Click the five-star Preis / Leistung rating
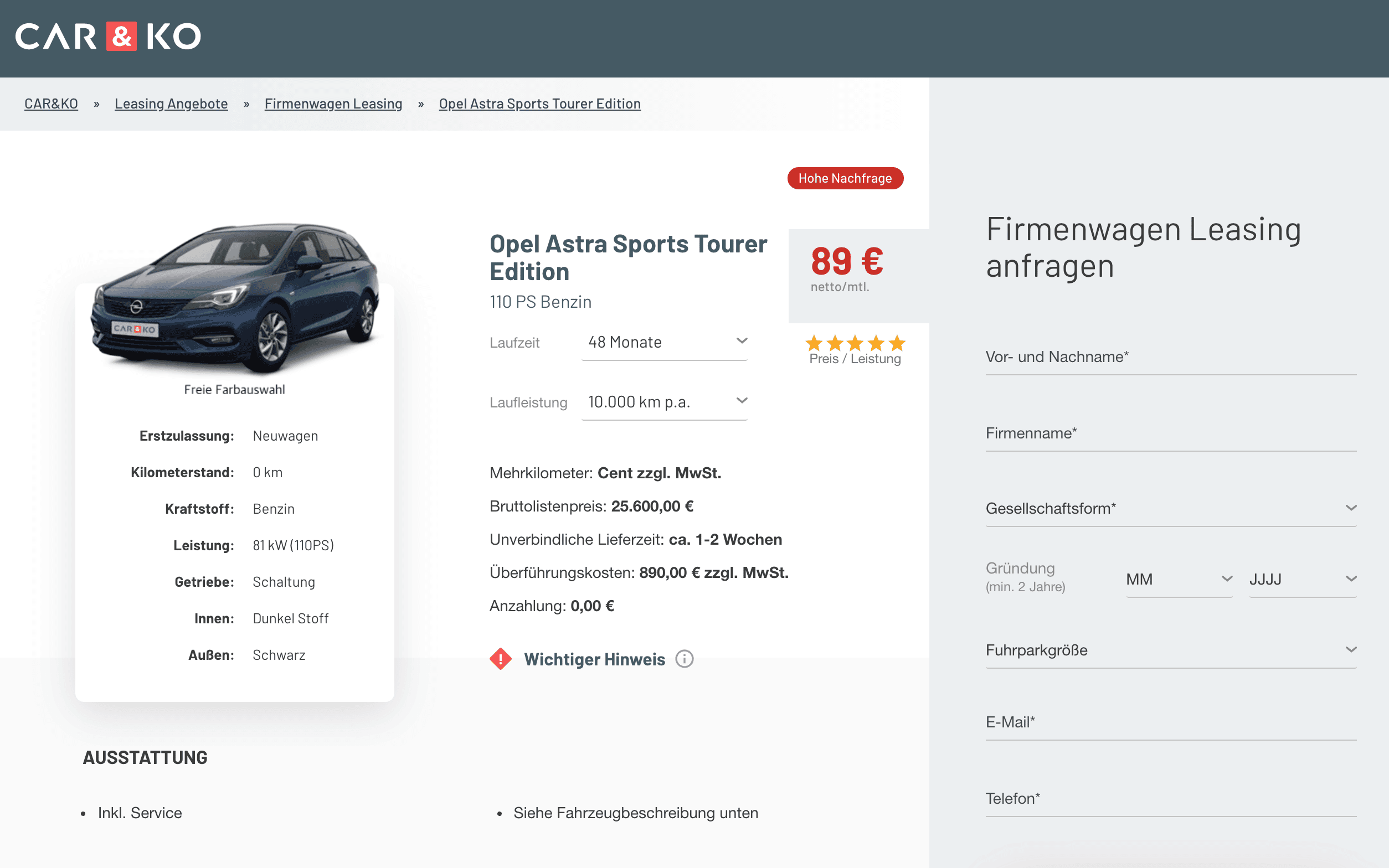Screen dimensions: 1389x868 pos(855,343)
